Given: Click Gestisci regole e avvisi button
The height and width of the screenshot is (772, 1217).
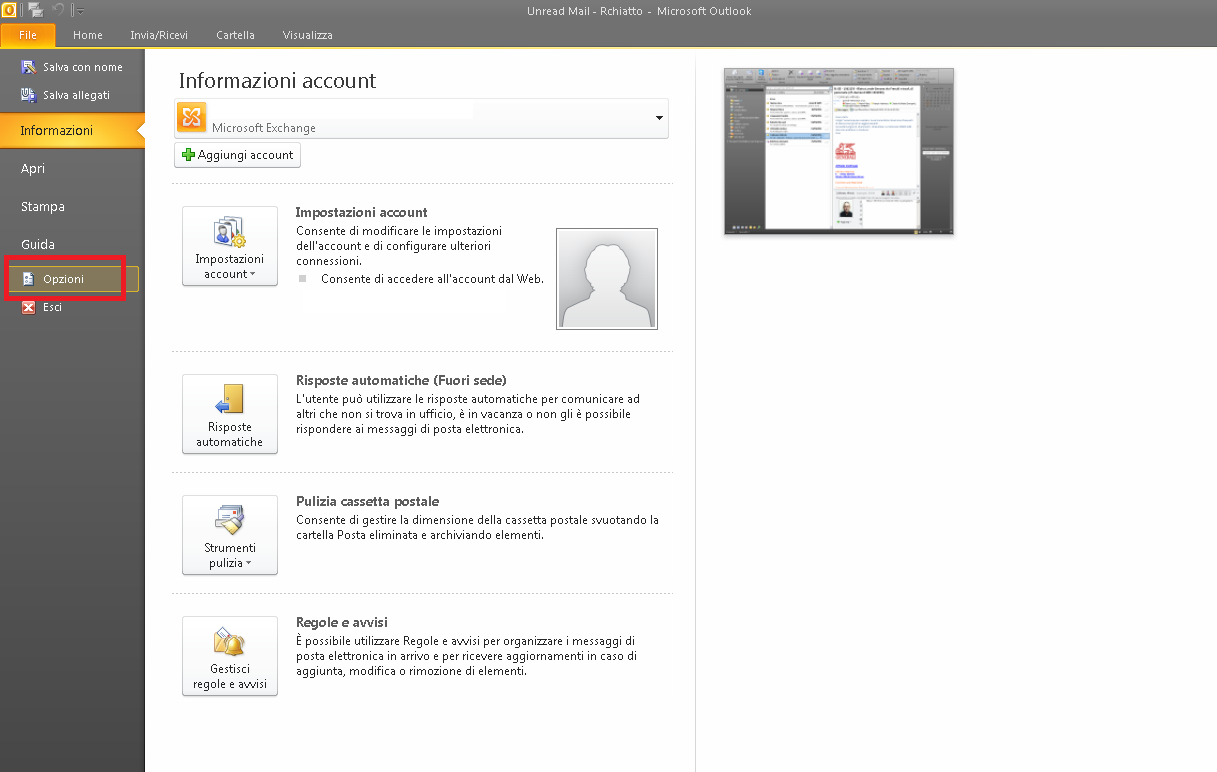Looking at the screenshot, I should pyautogui.click(x=230, y=656).
